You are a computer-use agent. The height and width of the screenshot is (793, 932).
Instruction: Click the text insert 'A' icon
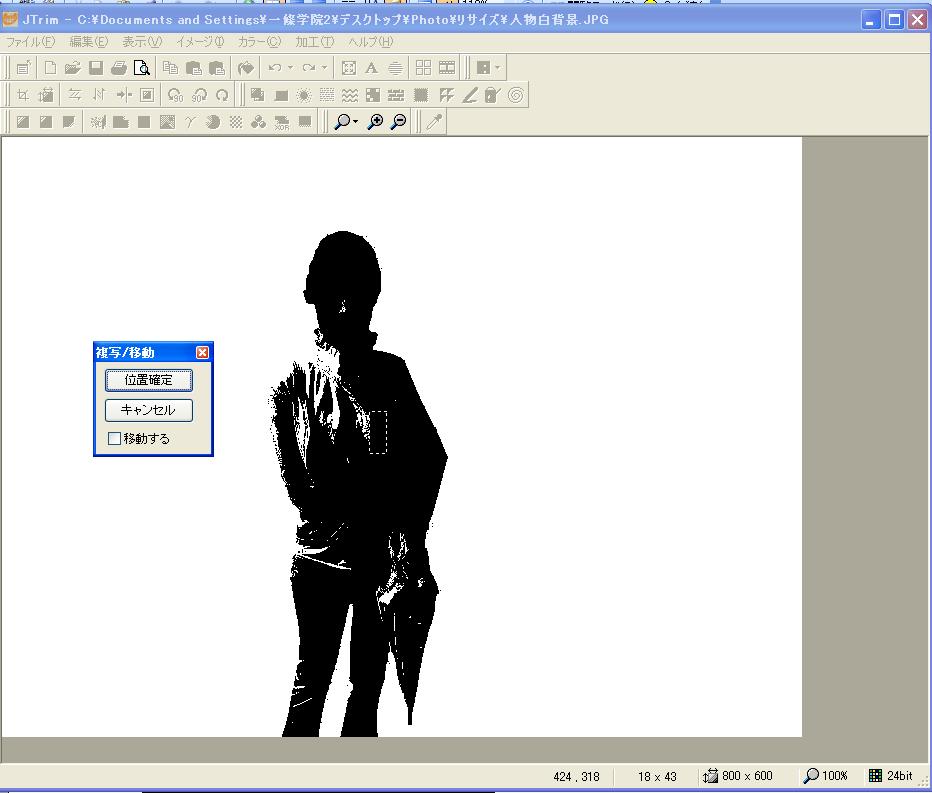click(x=371, y=68)
